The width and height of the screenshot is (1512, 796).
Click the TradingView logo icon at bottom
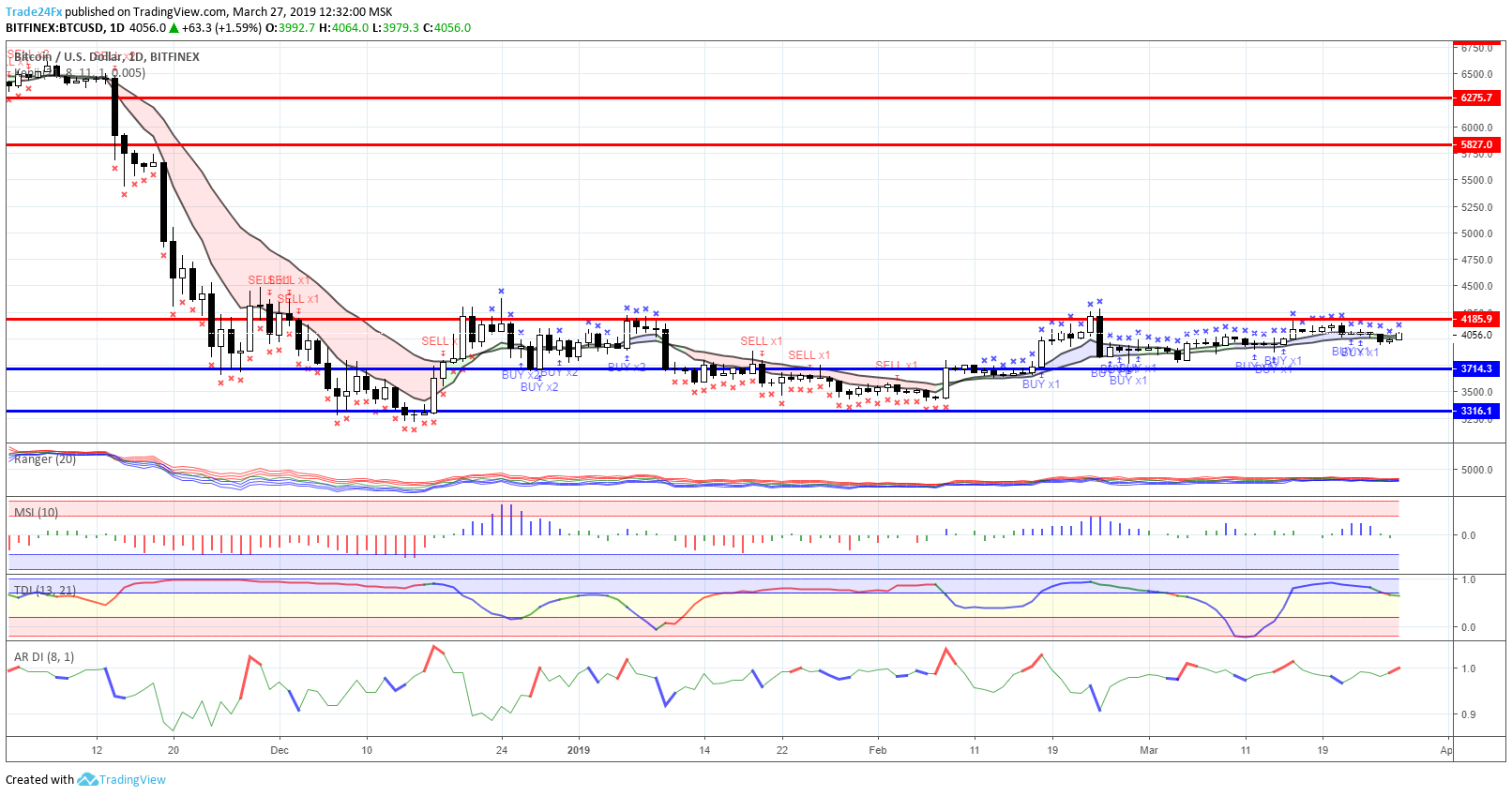[x=87, y=779]
